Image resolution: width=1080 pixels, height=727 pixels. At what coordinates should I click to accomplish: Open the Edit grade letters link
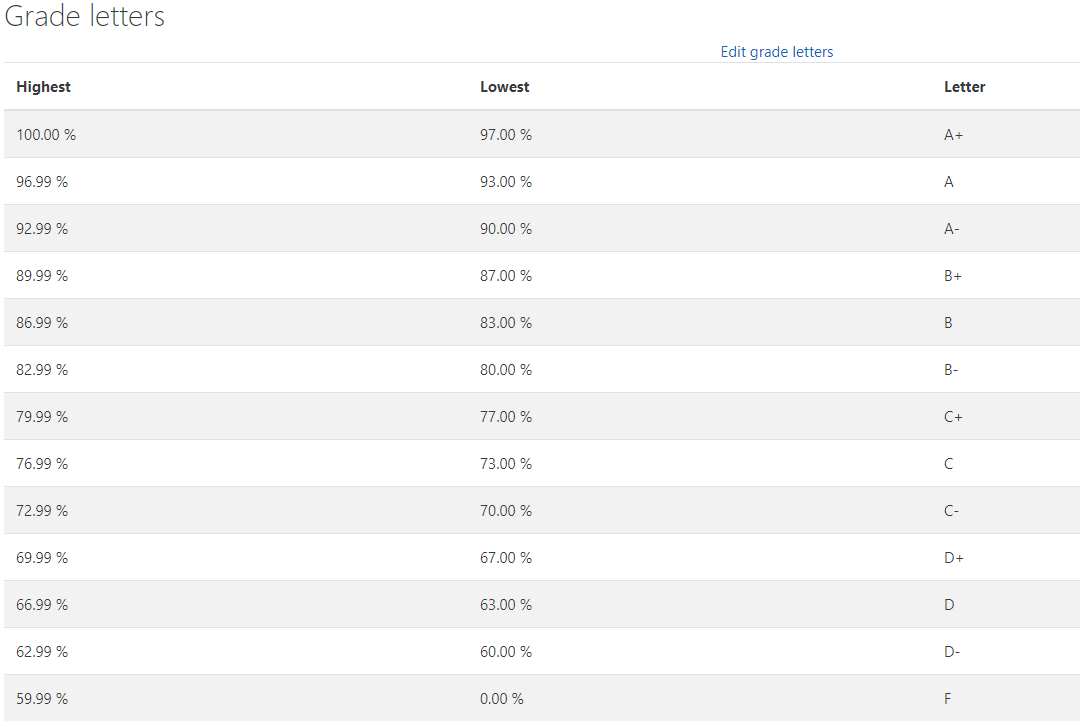[776, 51]
